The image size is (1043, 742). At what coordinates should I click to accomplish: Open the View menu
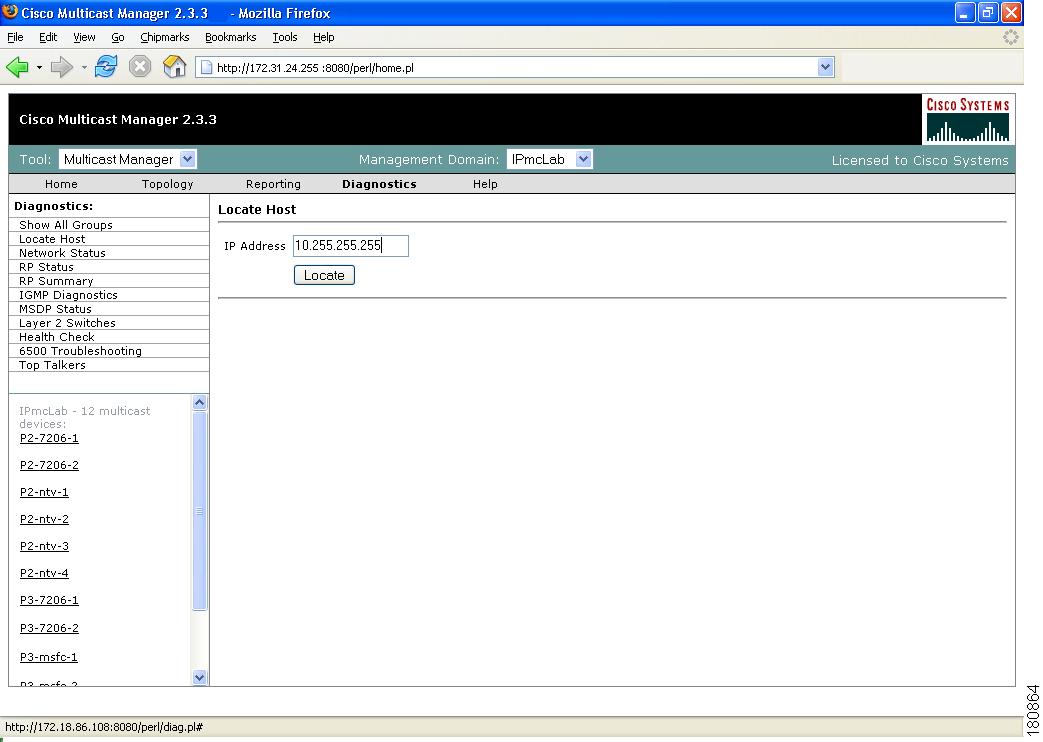point(84,37)
